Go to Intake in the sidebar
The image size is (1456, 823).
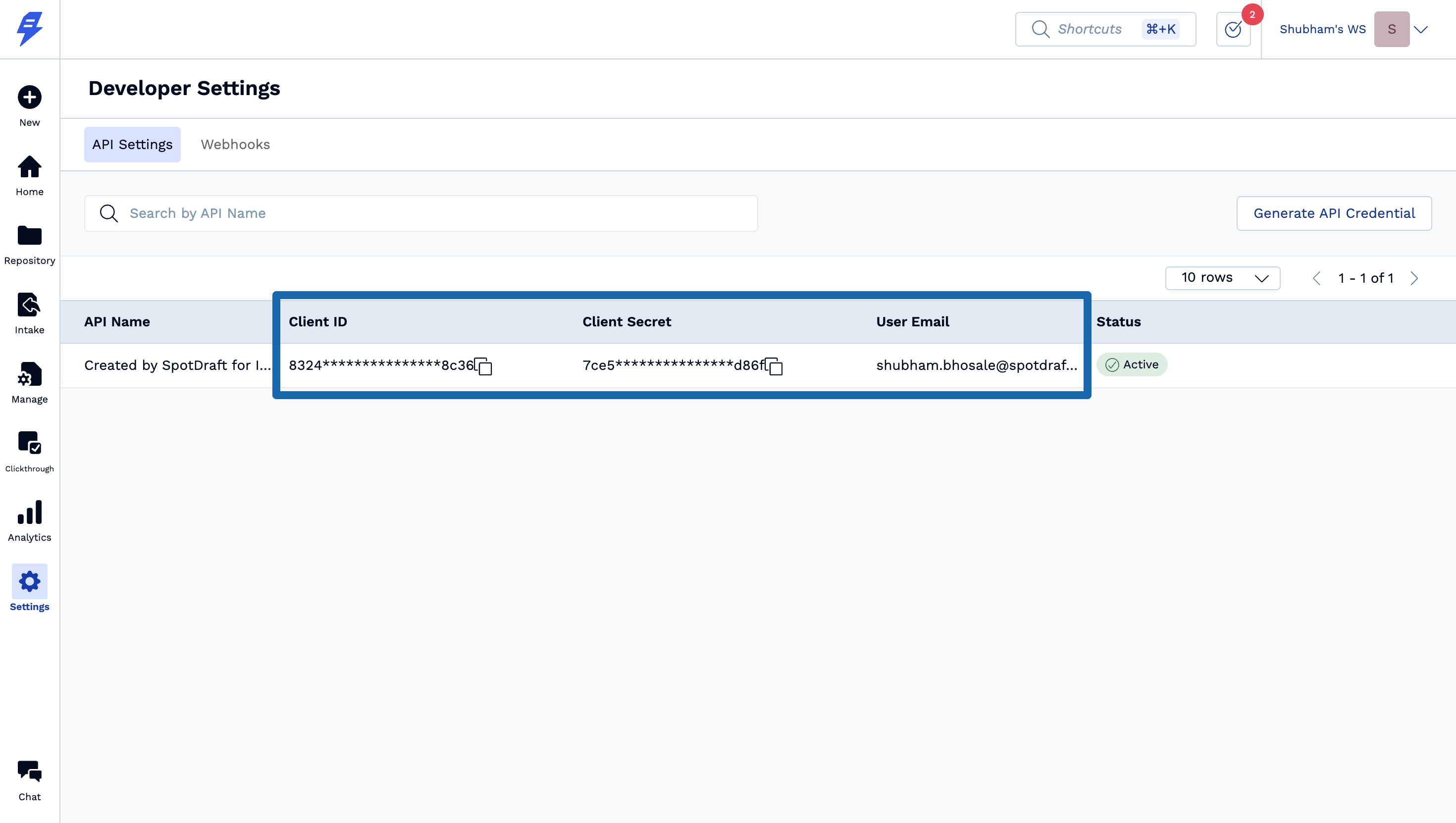(x=29, y=305)
